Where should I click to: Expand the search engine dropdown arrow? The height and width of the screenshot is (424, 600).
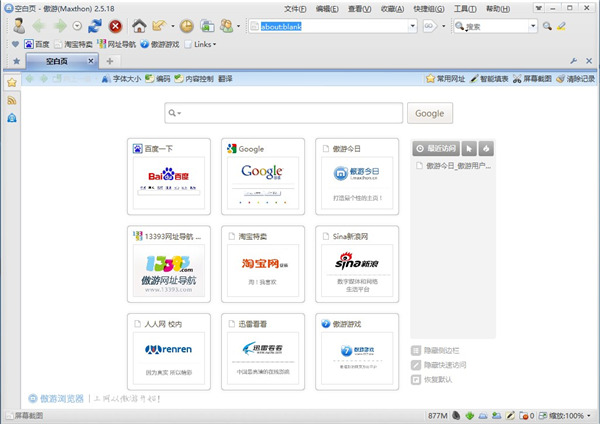point(533,26)
